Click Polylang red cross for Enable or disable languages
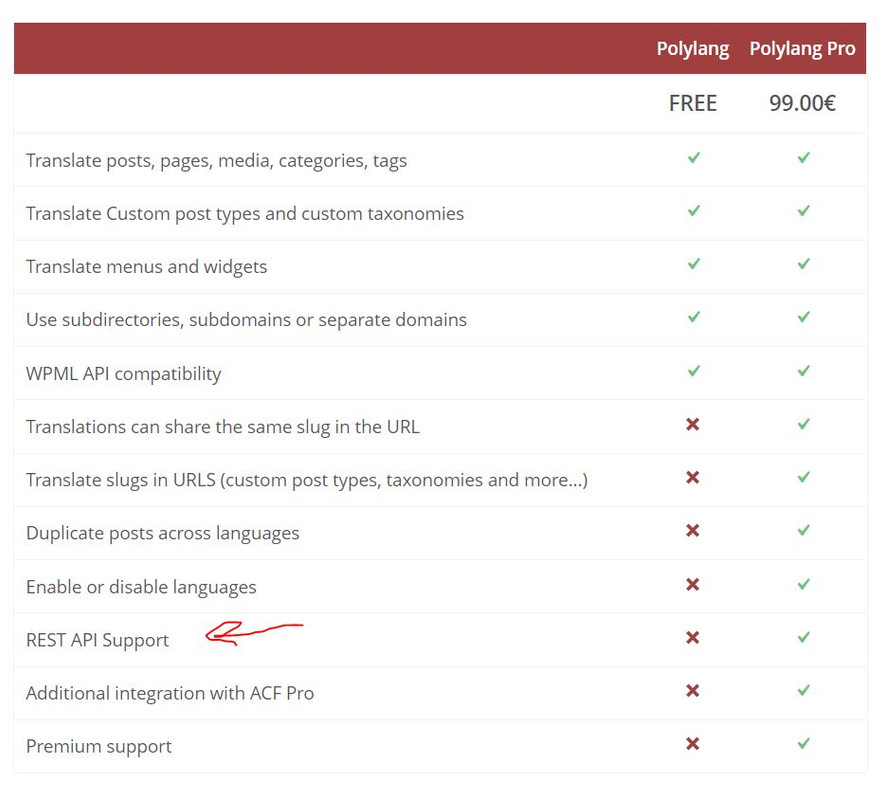 (693, 584)
